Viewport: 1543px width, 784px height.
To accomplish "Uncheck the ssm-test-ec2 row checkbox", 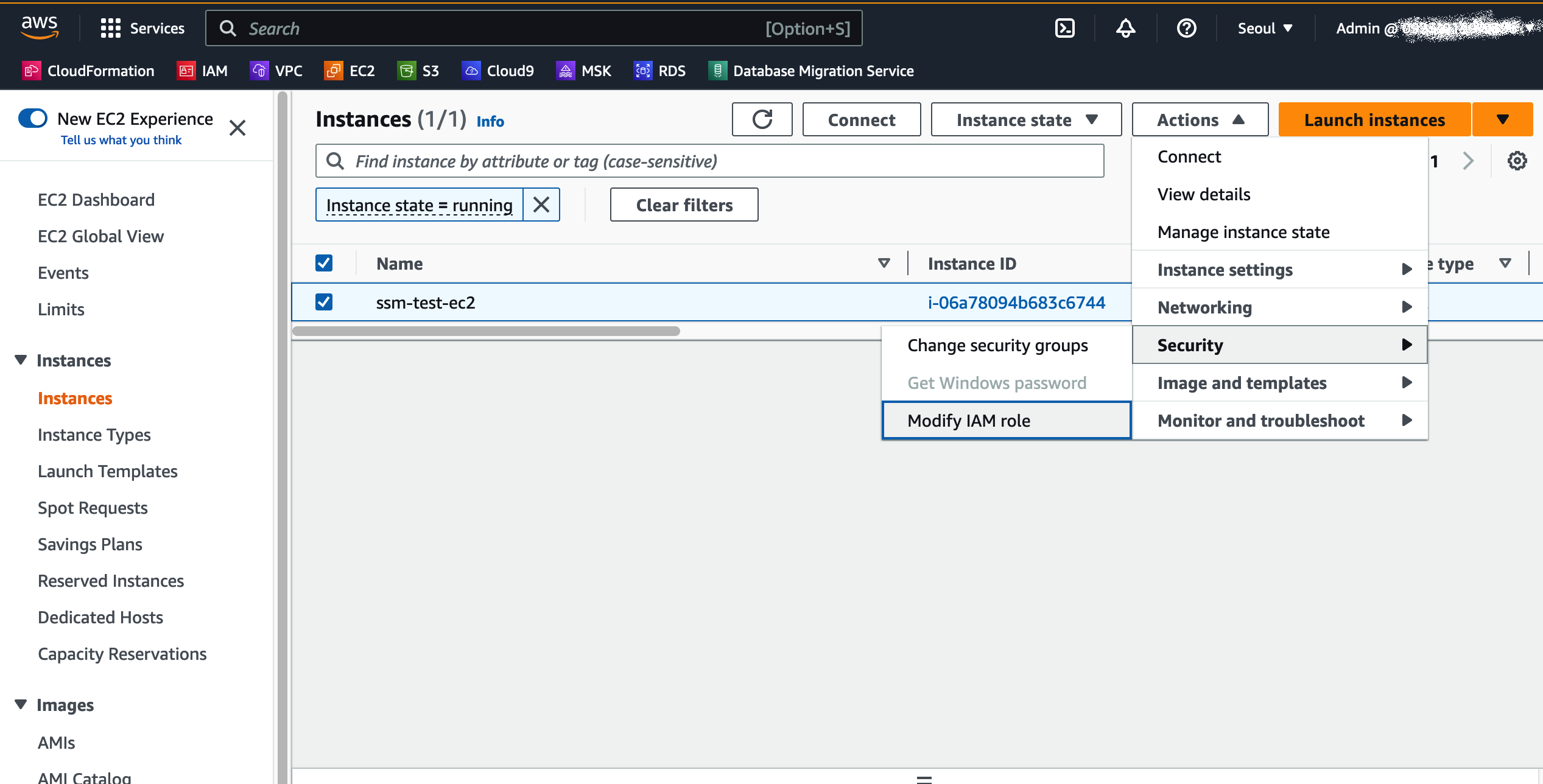I will (324, 302).
